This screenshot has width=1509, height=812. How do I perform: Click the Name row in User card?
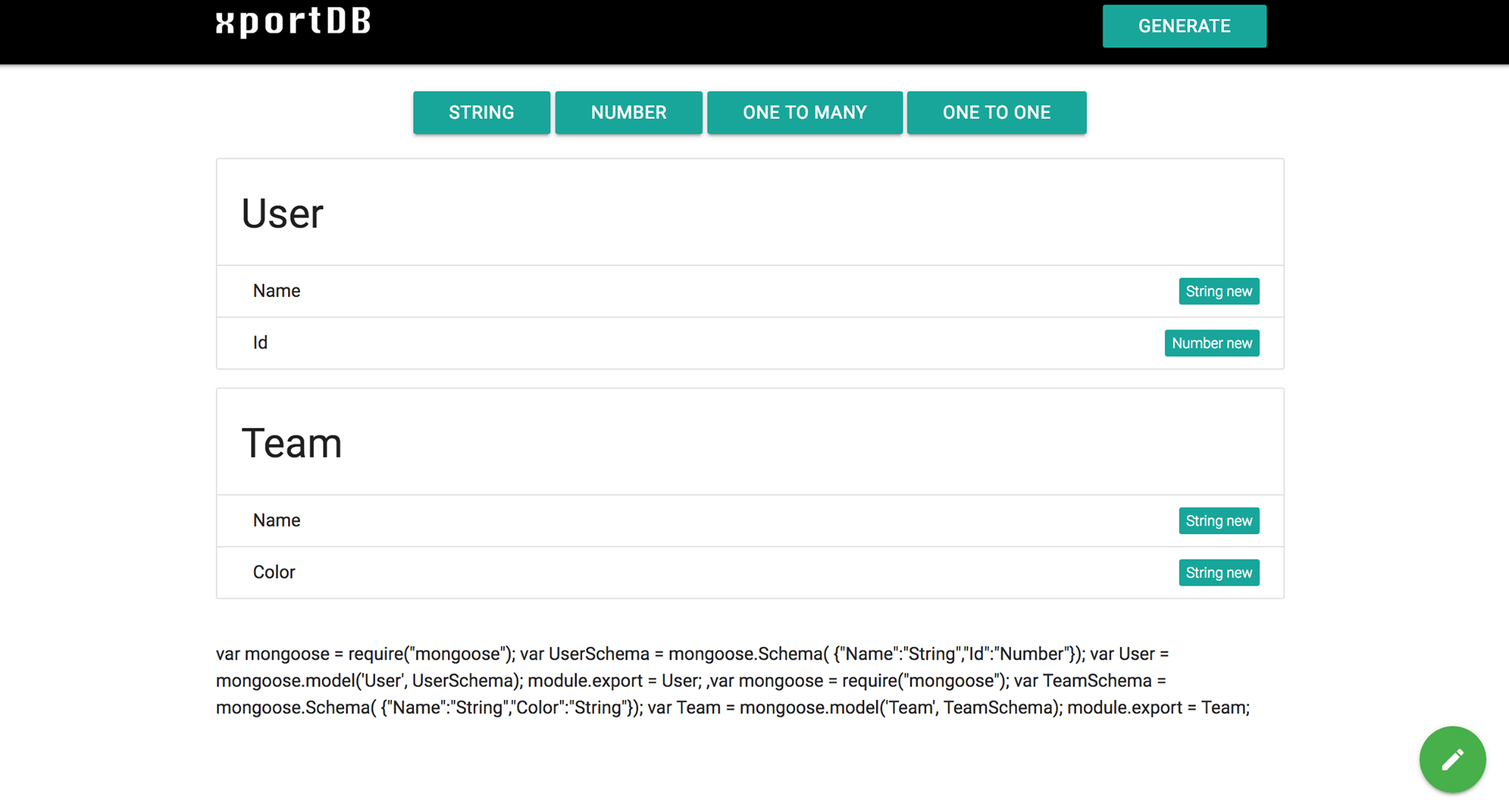coord(276,291)
